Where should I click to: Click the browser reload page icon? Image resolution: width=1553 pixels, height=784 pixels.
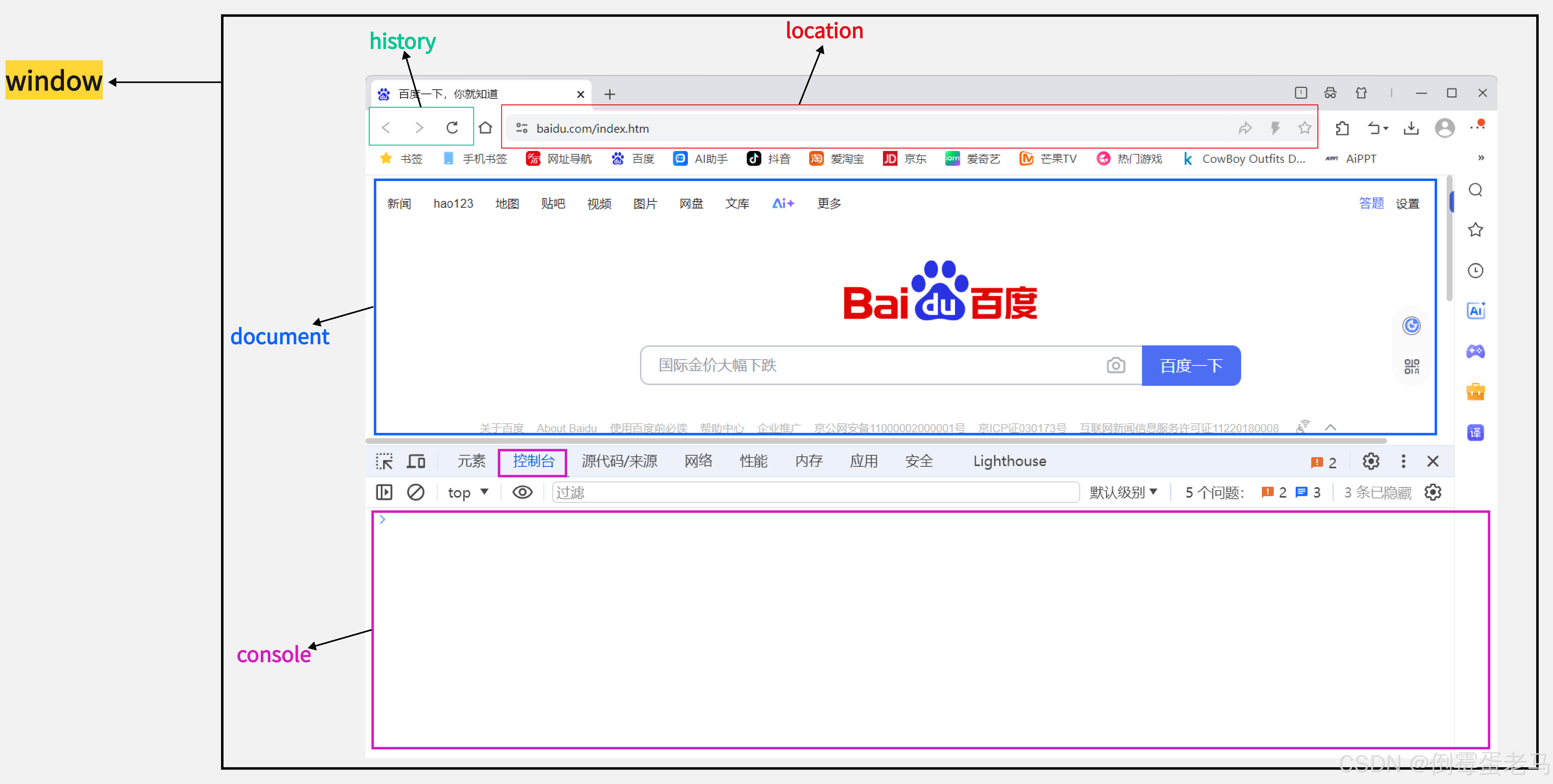click(x=452, y=128)
